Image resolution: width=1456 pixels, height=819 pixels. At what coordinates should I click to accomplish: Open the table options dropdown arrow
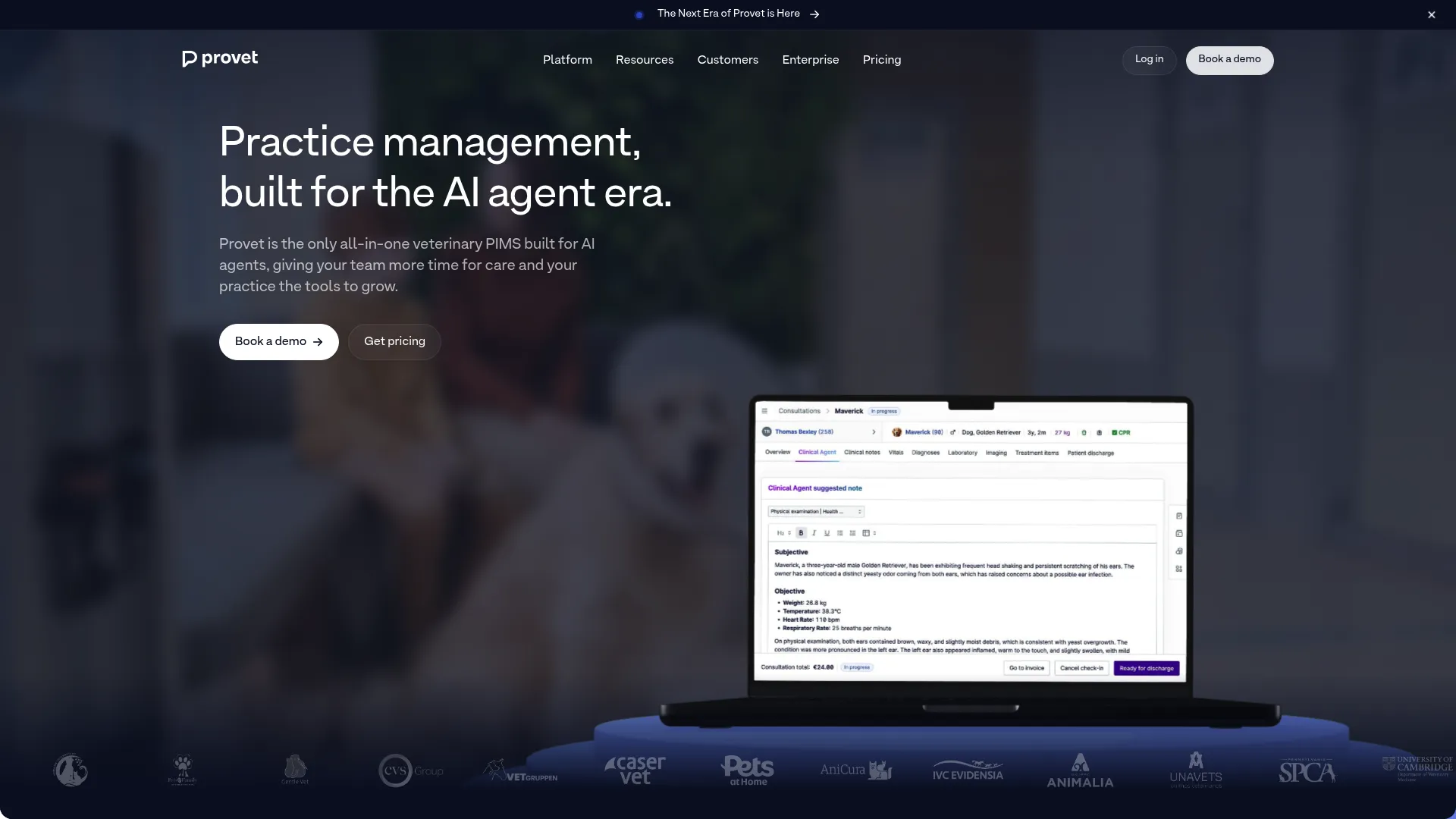(x=874, y=533)
